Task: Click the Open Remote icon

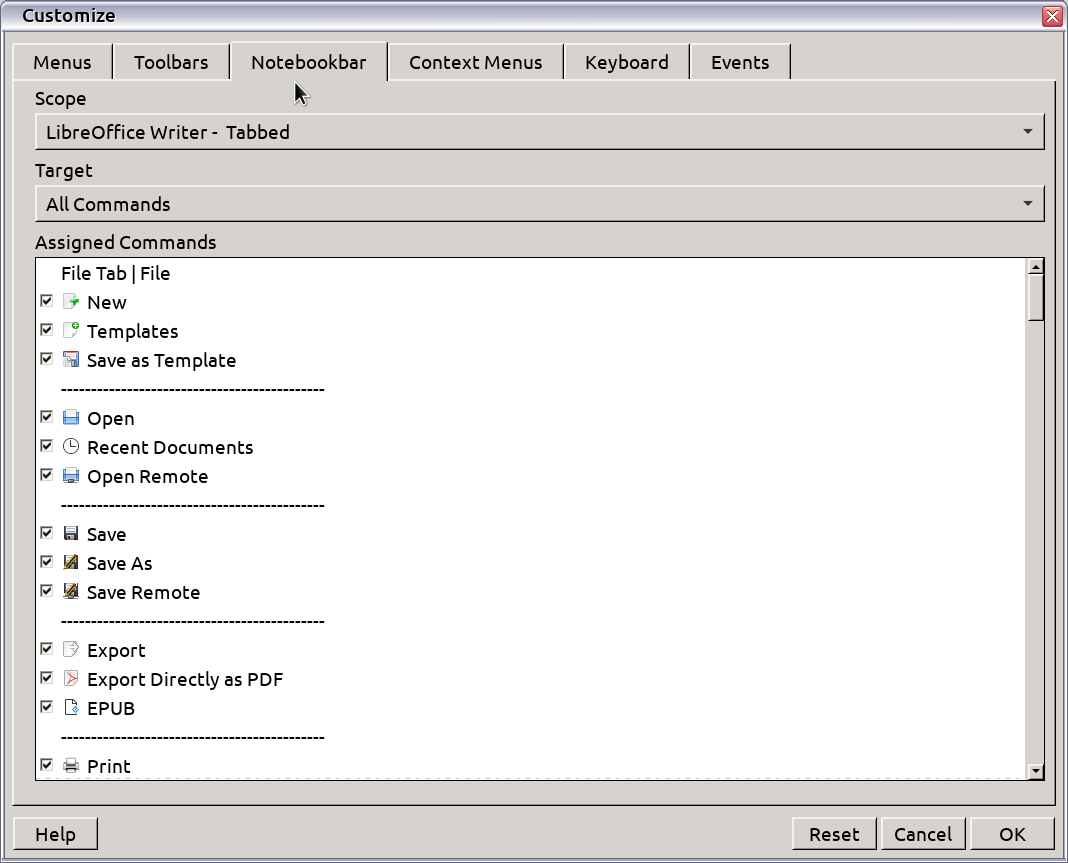Action: (x=71, y=475)
